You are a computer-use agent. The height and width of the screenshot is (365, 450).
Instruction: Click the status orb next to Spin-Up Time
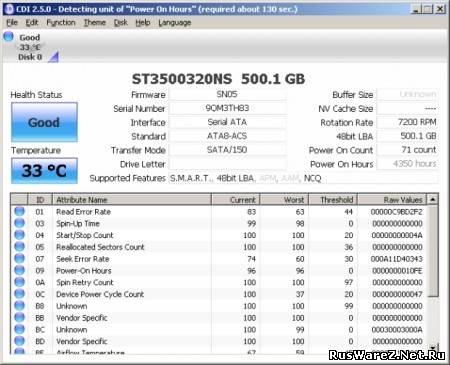[x=19, y=223]
